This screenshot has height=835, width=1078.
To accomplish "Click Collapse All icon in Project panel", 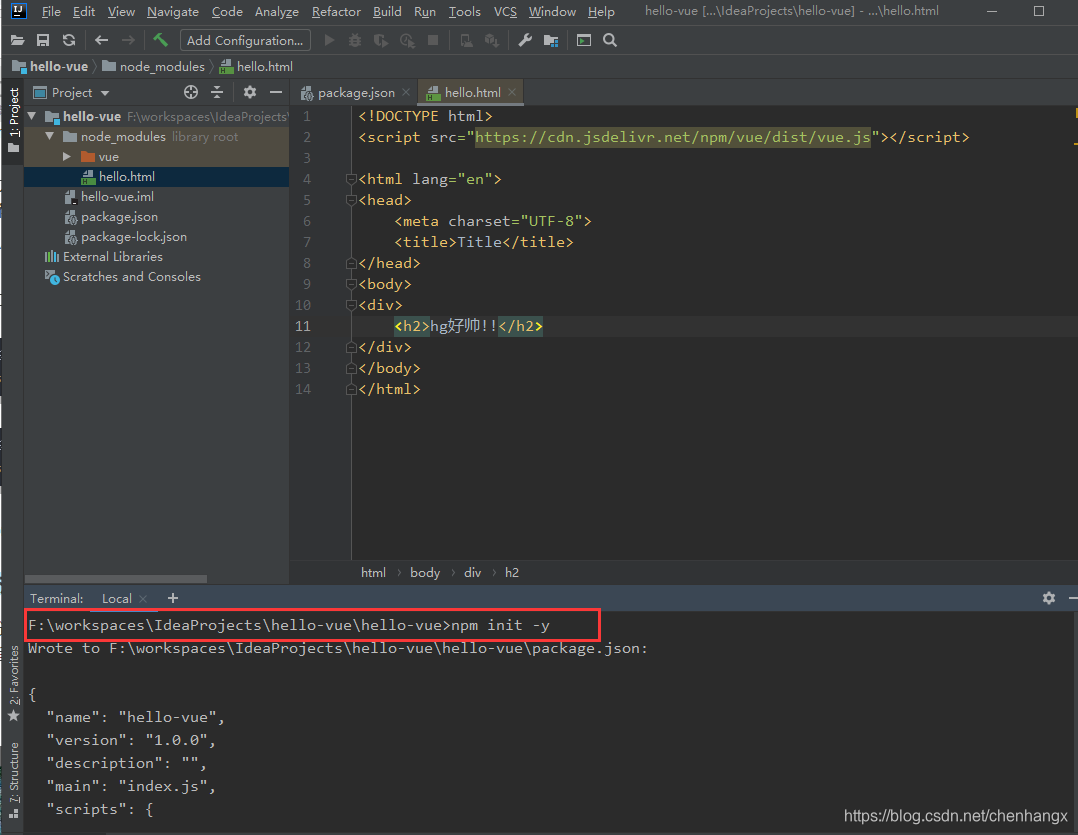I will pyautogui.click(x=217, y=92).
